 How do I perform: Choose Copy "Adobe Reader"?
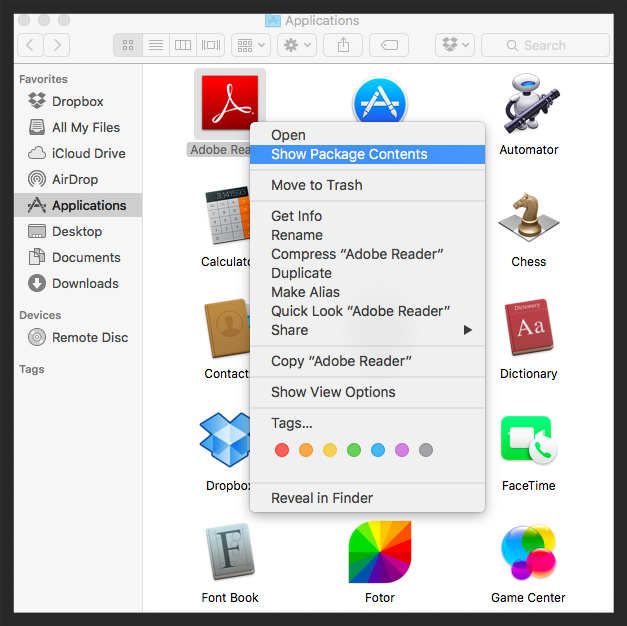click(367, 361)
